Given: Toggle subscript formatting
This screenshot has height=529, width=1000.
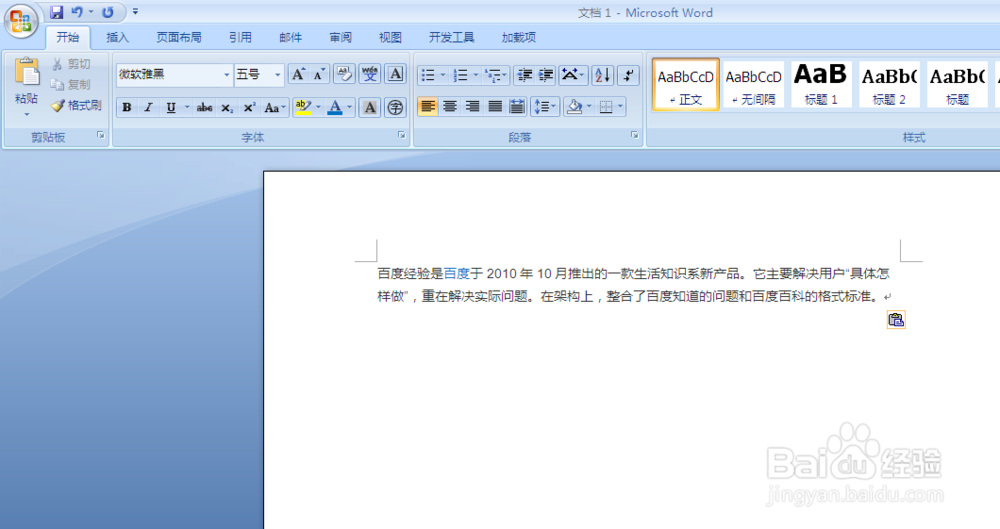Looking at the screenshot, I should [x=227, y=107].
